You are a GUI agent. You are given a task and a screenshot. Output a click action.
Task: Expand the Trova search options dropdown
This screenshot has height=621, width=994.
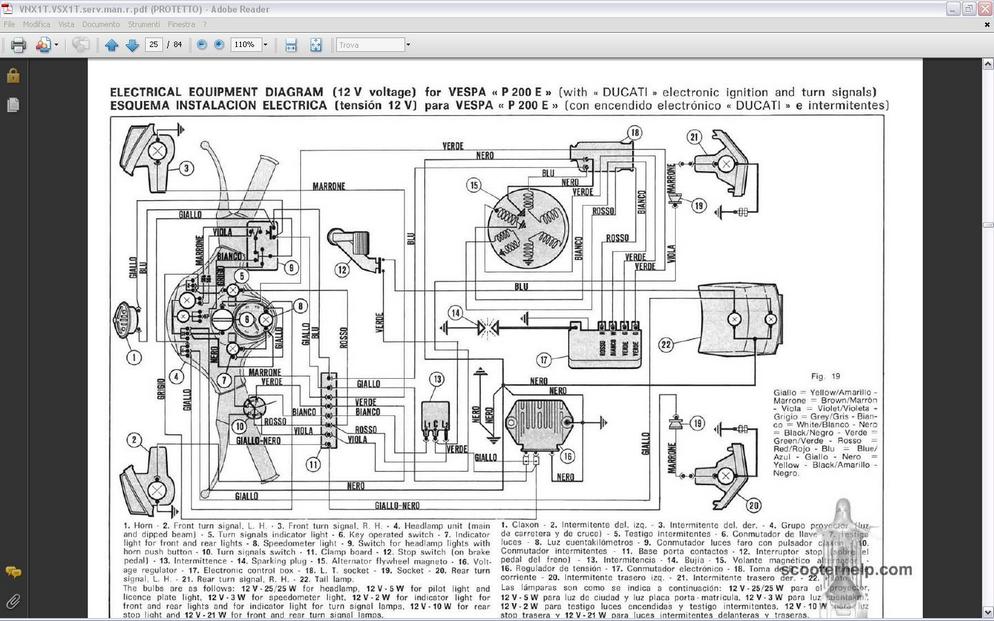coord(407,45)
